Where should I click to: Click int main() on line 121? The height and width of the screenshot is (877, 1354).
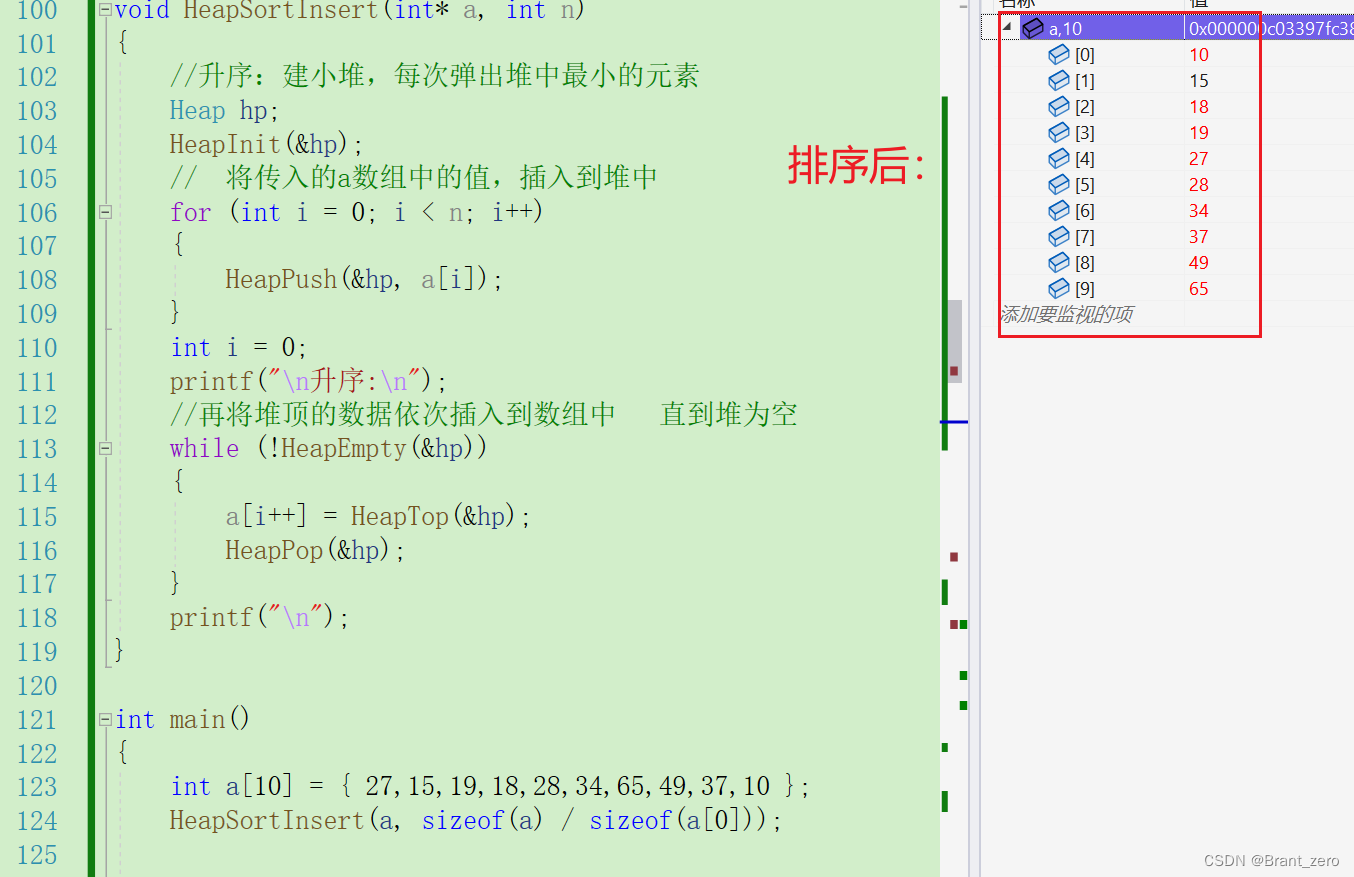[x=183, y=720]
